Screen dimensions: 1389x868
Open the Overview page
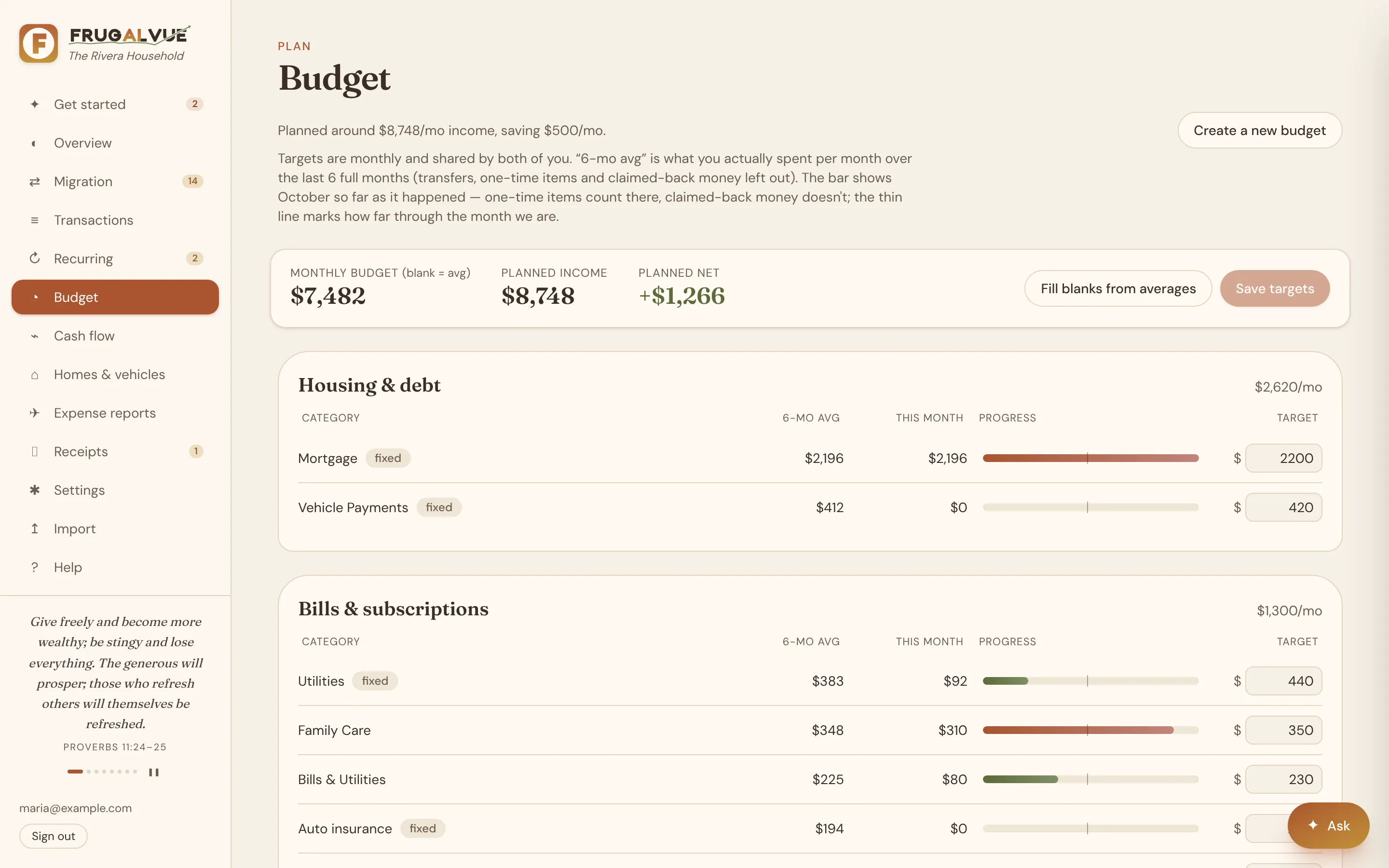point(115,143)
